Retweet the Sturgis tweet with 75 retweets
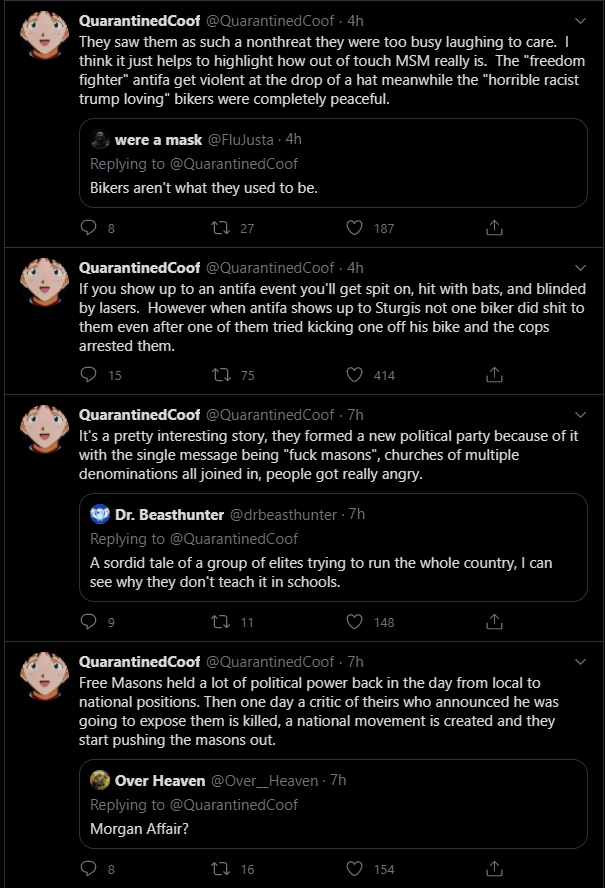 tap(220, 374)
